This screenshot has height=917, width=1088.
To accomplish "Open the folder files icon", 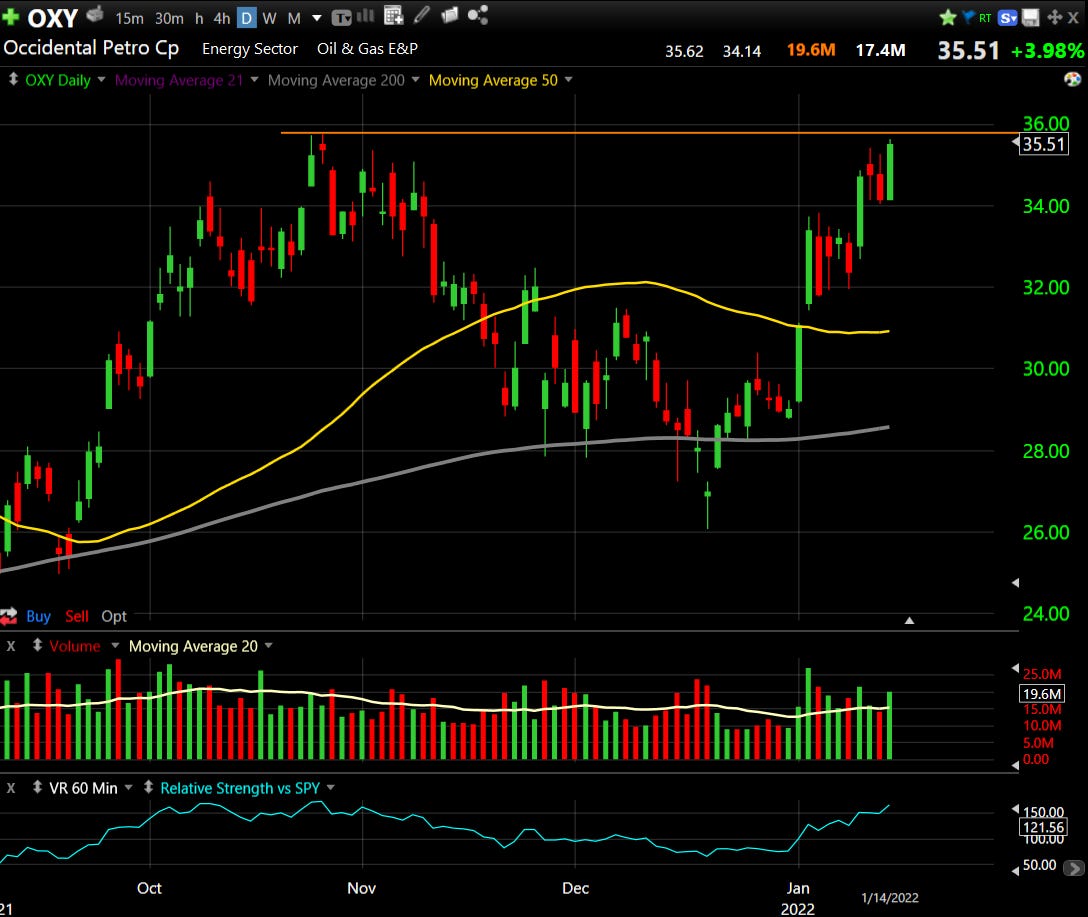I will [x=450, y=15].
